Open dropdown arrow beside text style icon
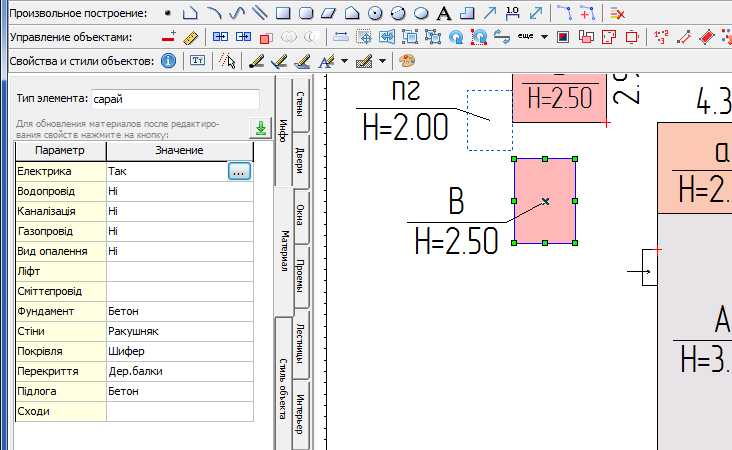Image resolution: width=732 pixels, height=450 pixels. [344, 61]
